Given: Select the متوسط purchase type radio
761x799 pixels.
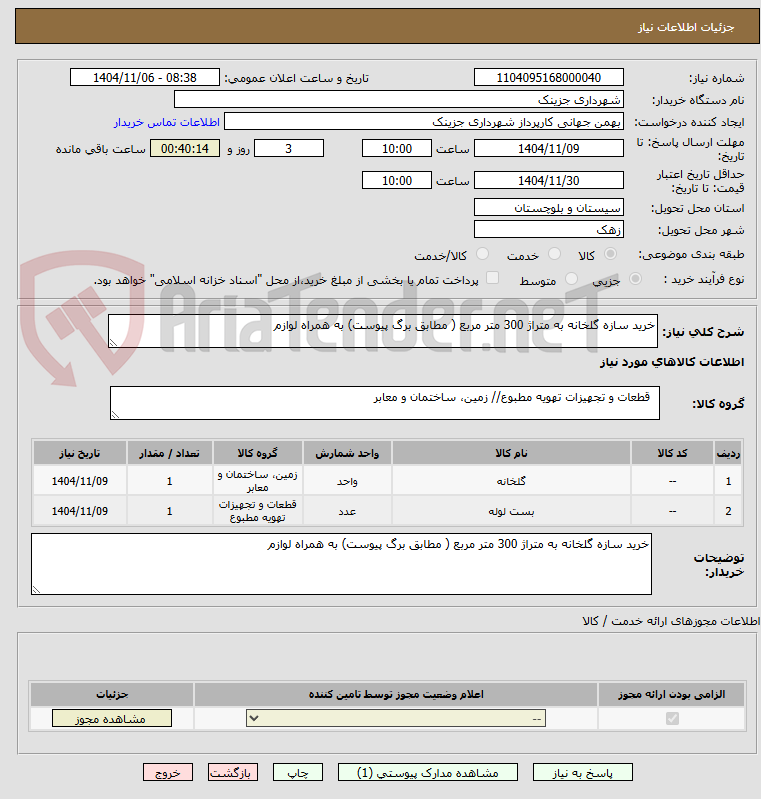Looking at the screenshot, I should point(571,279).
